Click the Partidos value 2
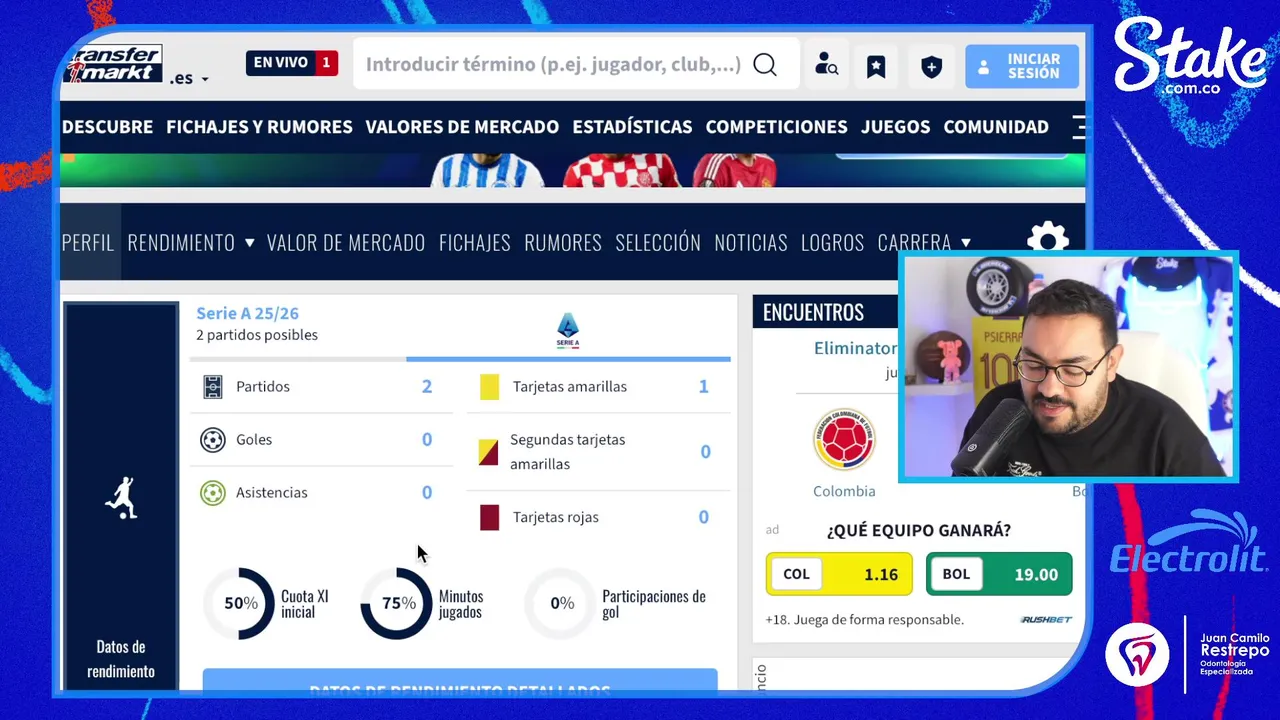 427,386
